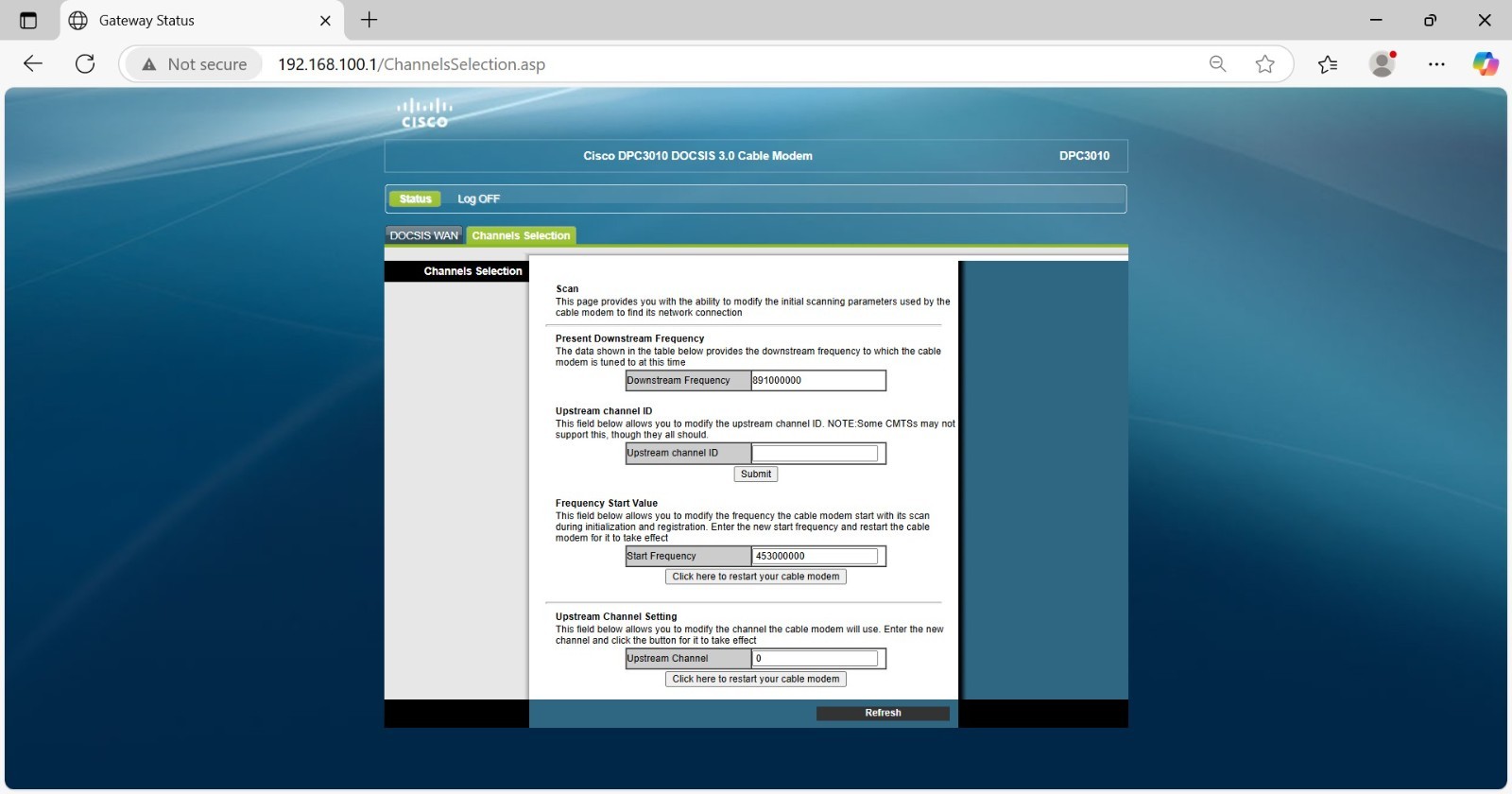Open the Favorites list icon
Screen dimensions: 1512x794
pyautogui.click(x=1328, y=63)
